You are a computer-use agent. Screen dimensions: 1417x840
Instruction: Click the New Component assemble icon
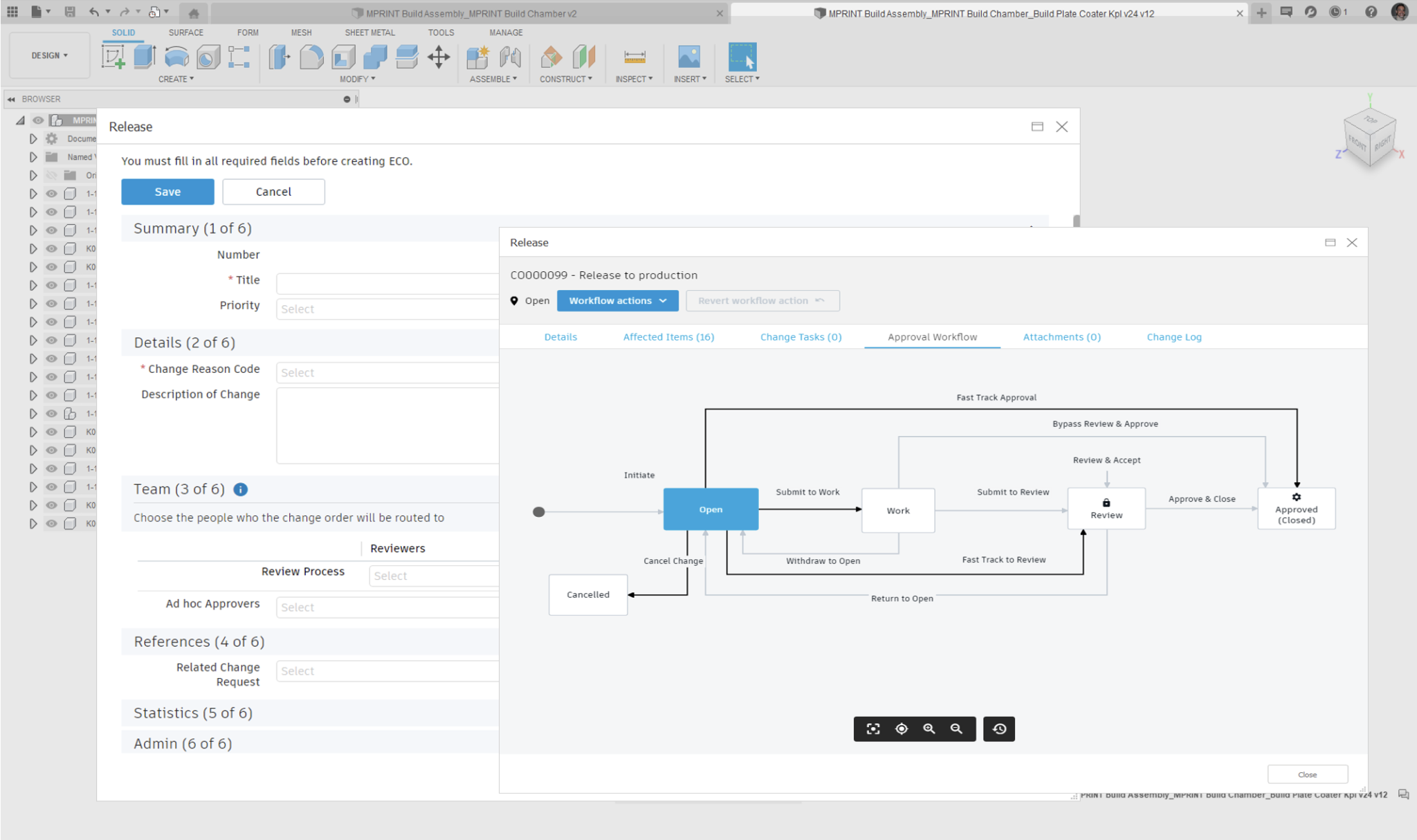477,57
